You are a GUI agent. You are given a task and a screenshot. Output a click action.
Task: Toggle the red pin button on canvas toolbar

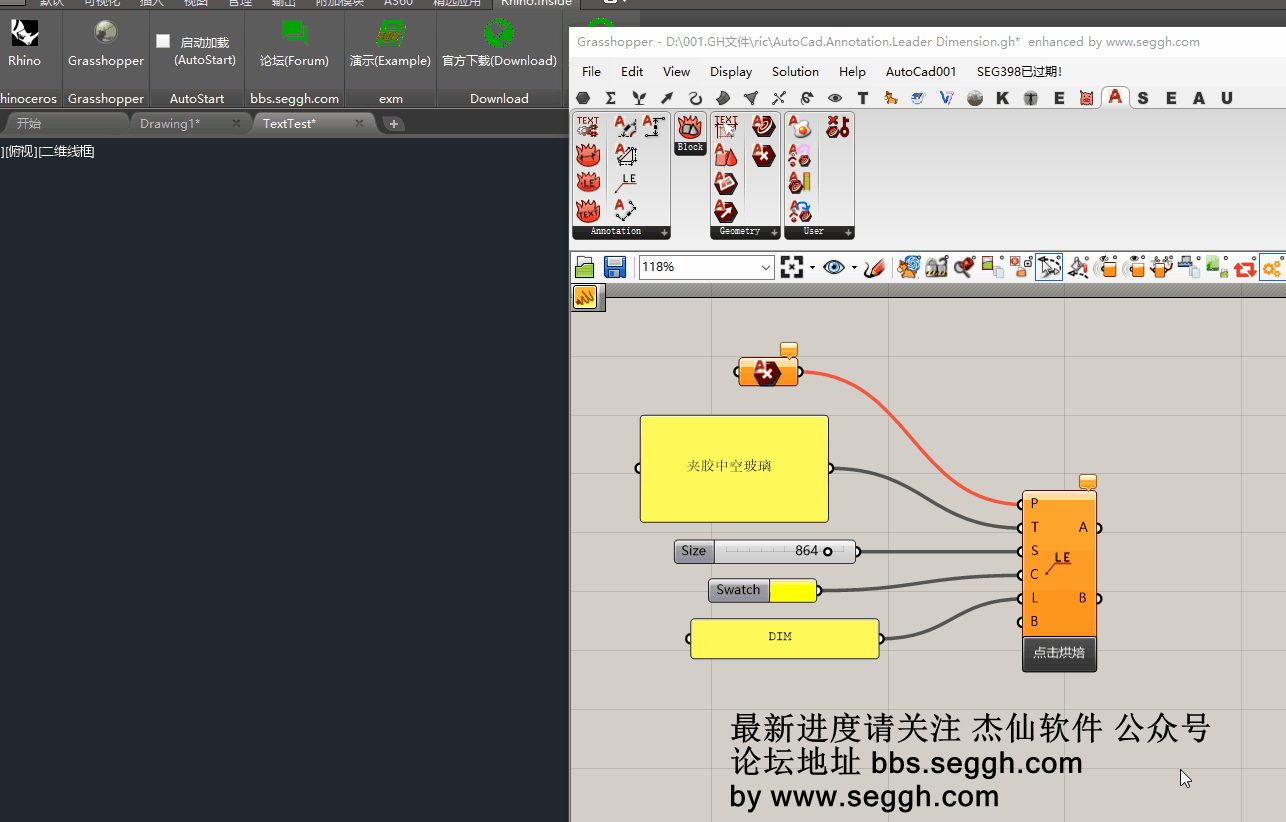pos(964,267)
